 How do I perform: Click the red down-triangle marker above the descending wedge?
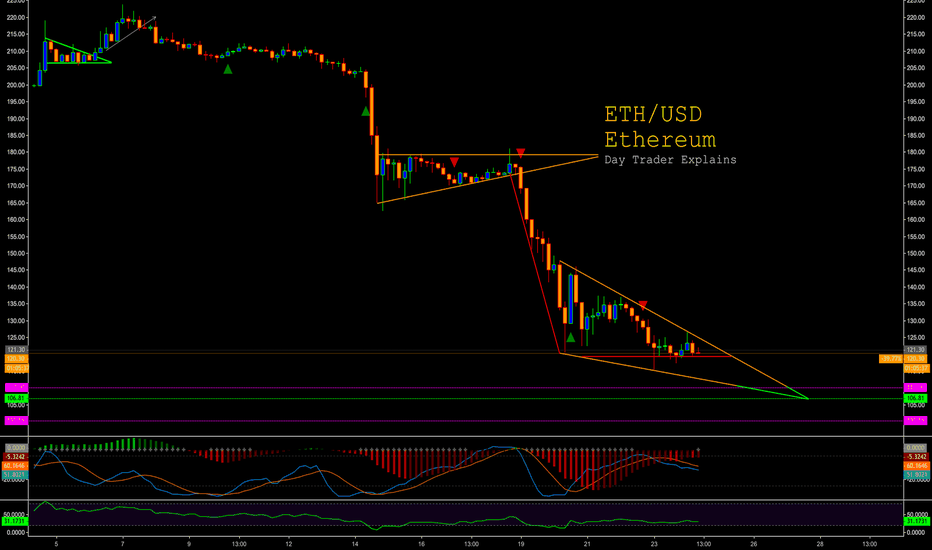tap(643, 305)
